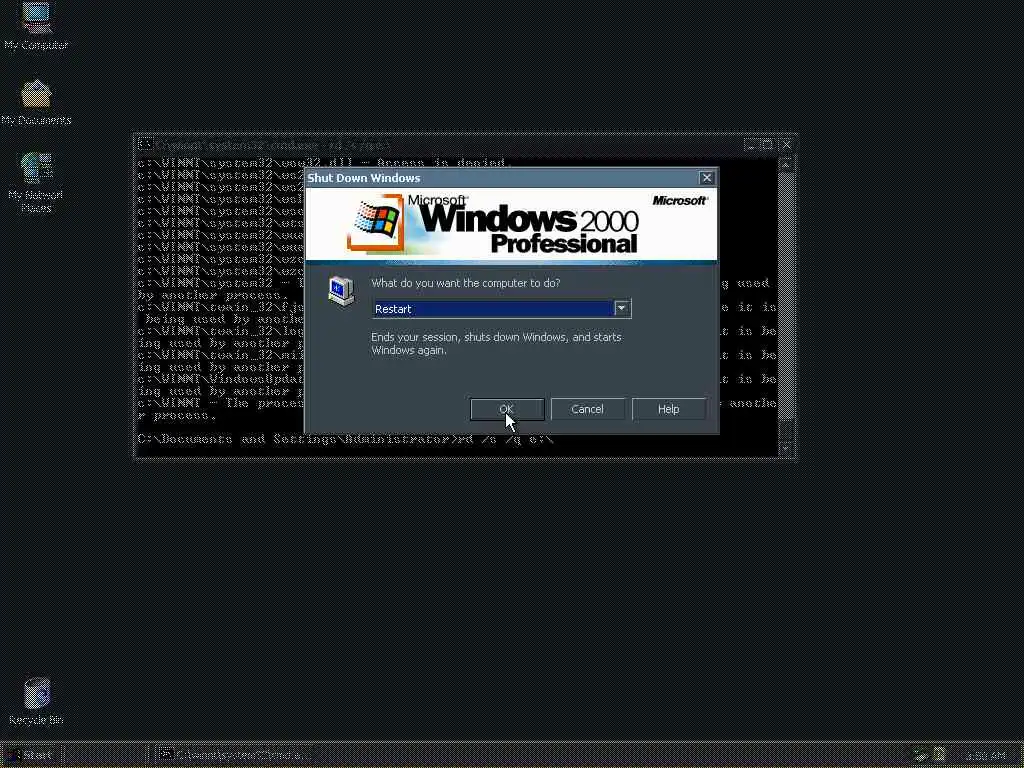The width and height of the screenshot is (1024, 768).
Task: Switch to cmd.exe taskbar button
Action: pos(235,755)
